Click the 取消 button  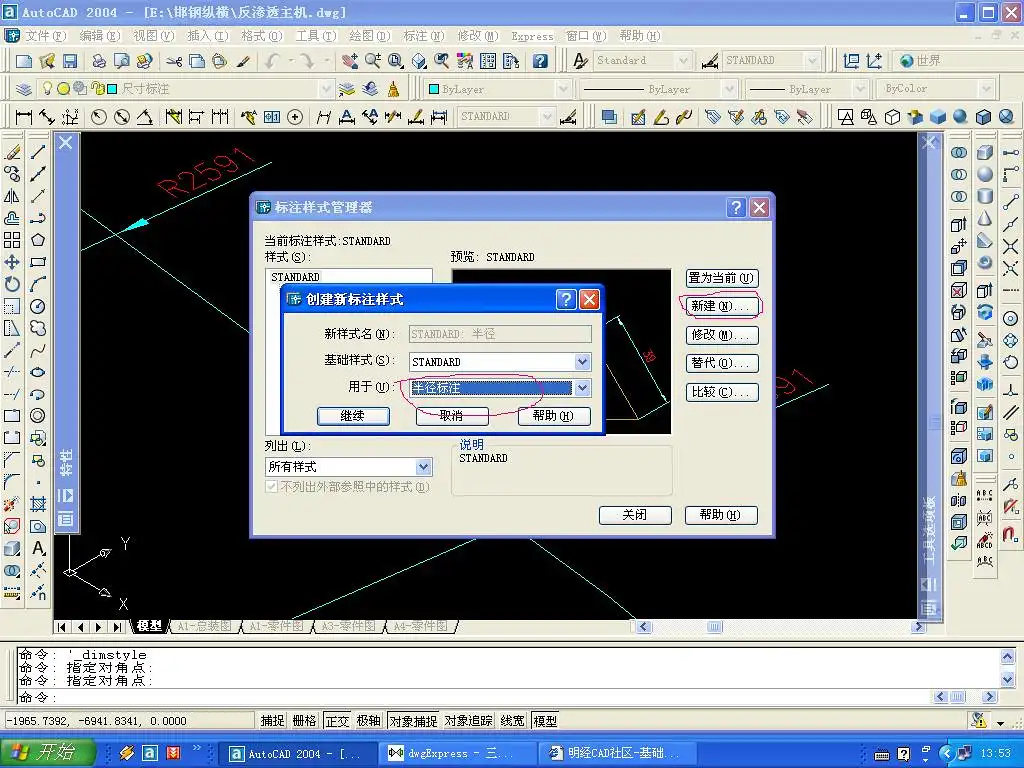(x=452, y=416)
